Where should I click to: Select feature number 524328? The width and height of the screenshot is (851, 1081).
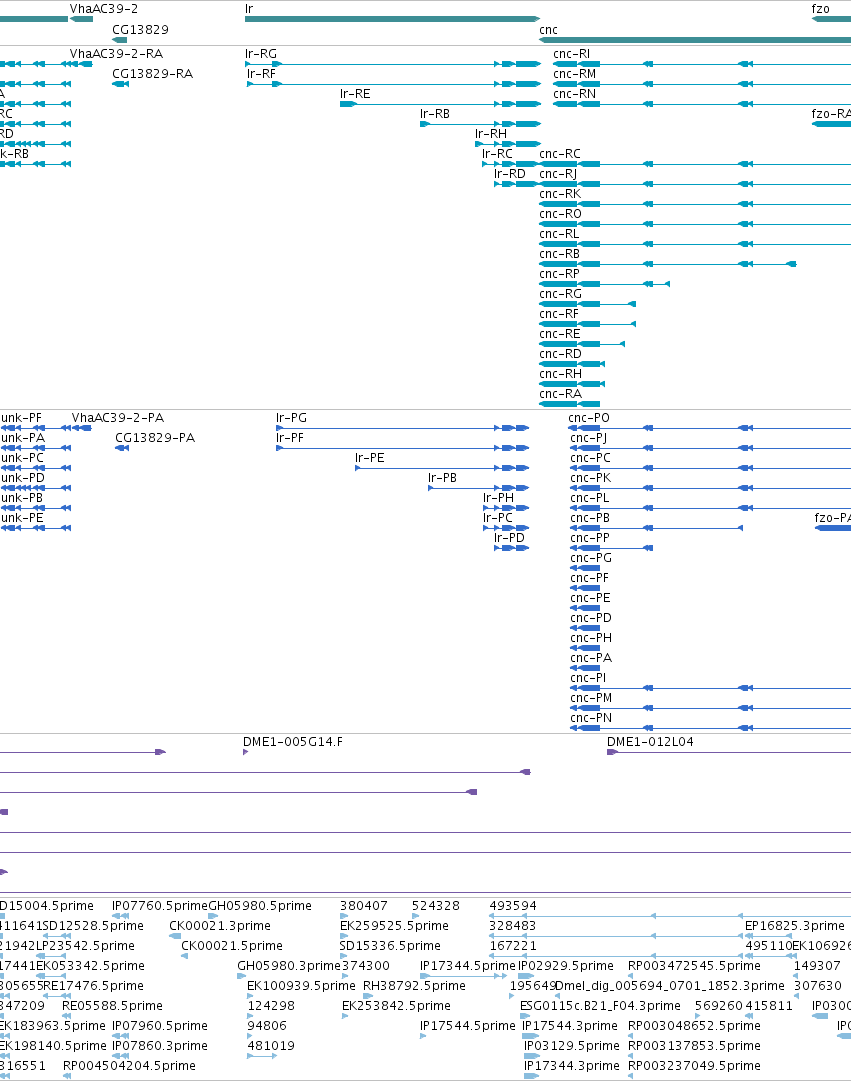pos(436,906)
